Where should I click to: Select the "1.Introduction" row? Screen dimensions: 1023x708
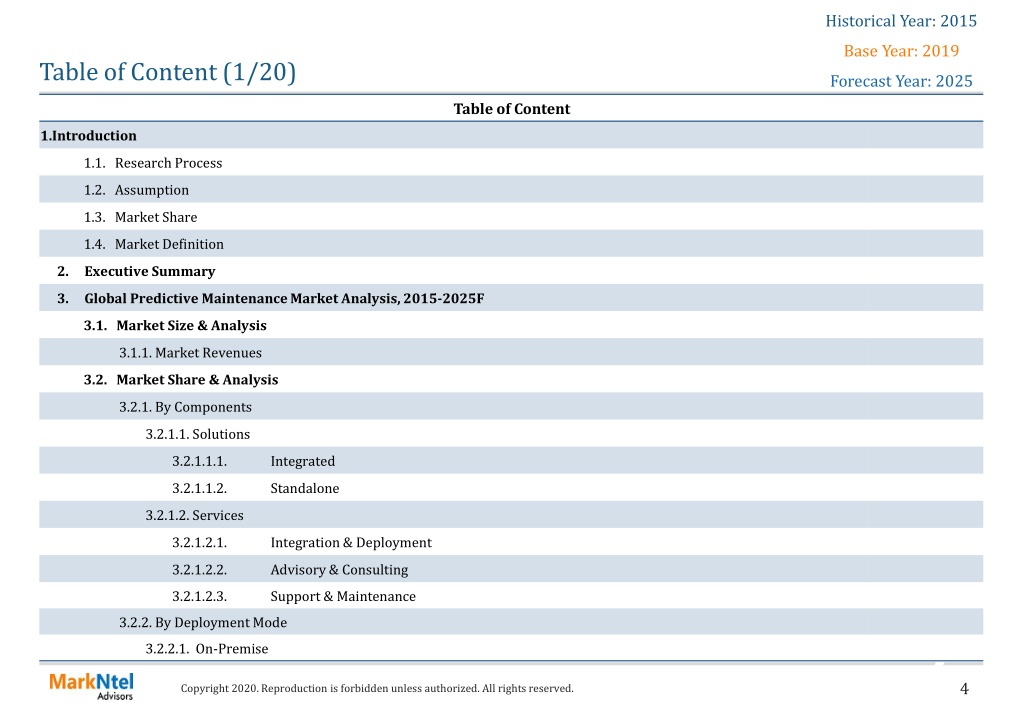coord(511,135)
